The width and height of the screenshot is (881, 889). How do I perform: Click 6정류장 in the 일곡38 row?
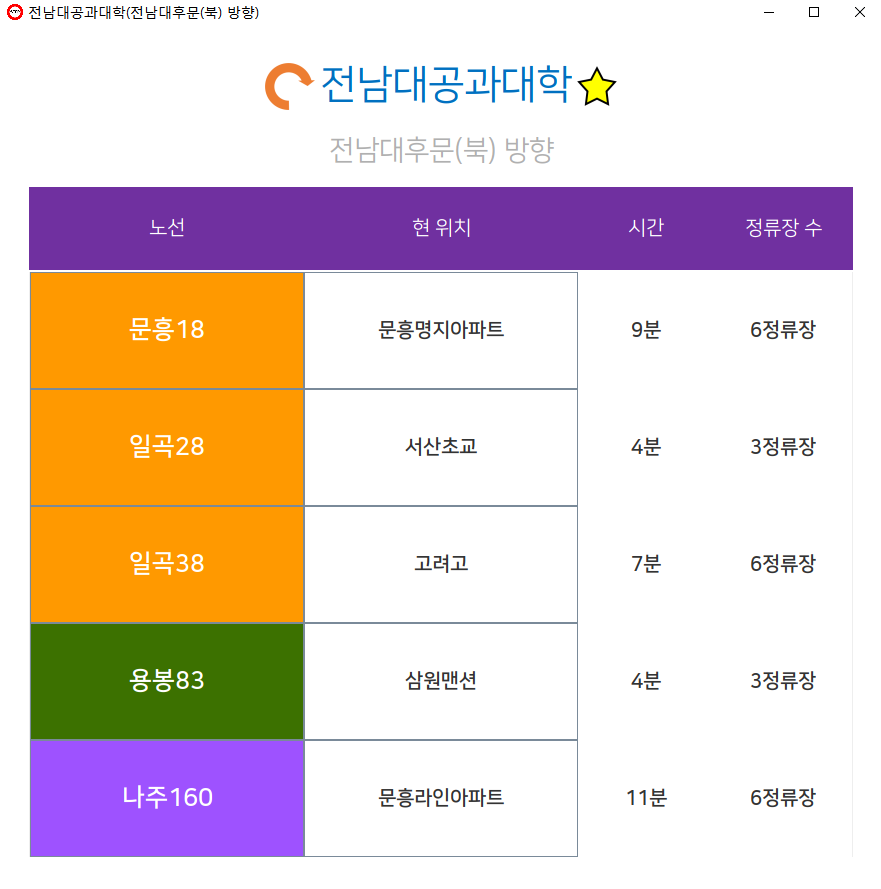[x=783, y=564]
